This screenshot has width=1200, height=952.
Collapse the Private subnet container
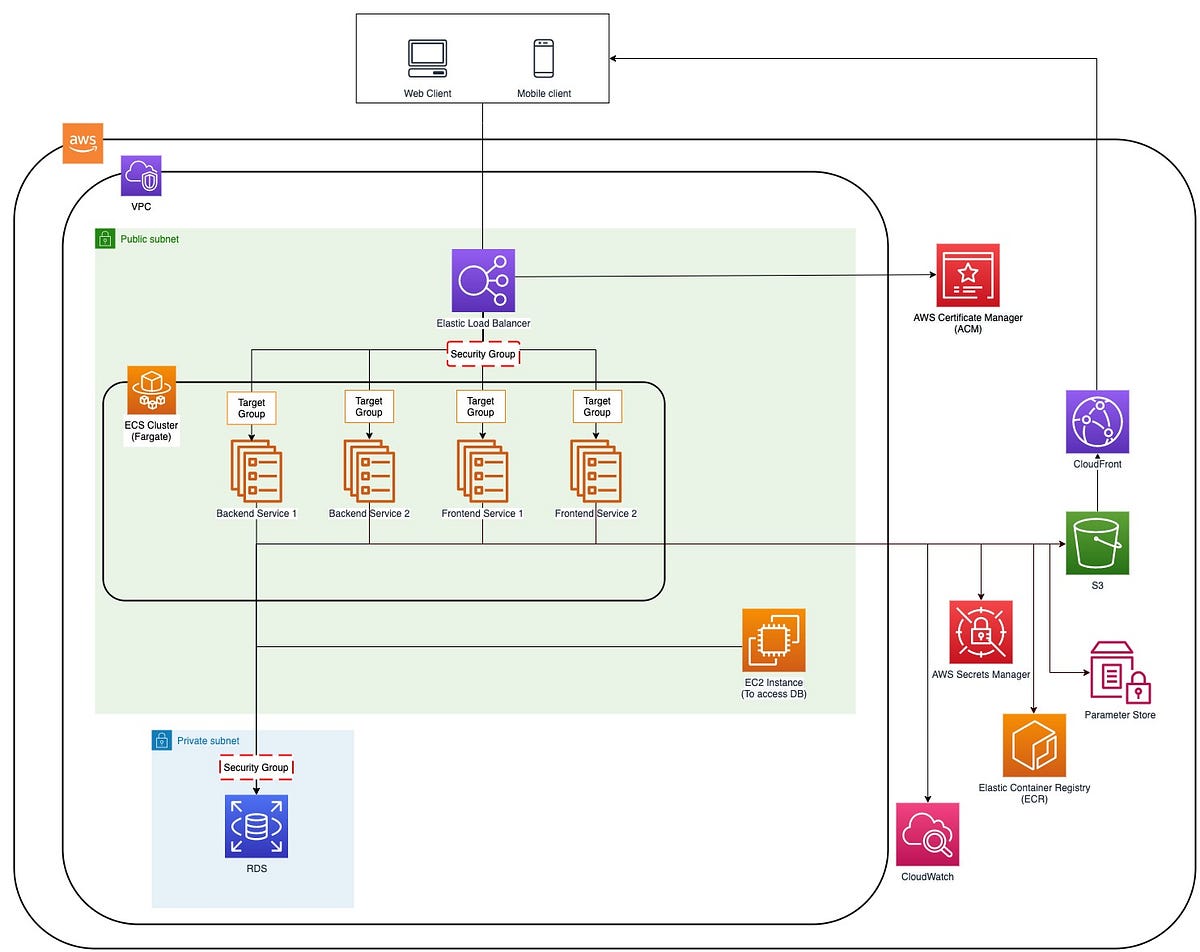tap(163, 740)
